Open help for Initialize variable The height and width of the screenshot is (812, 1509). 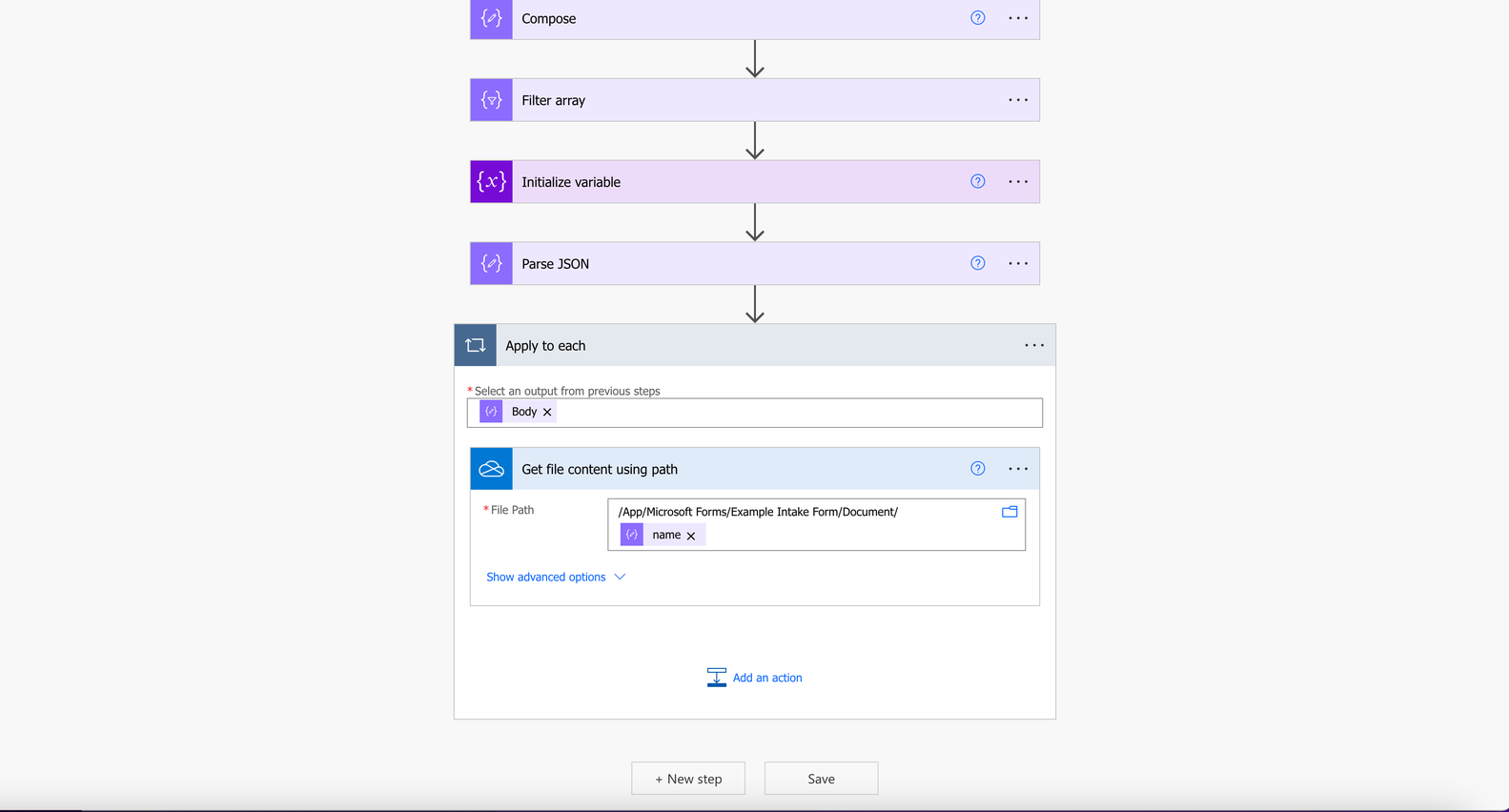pos(978,181)
